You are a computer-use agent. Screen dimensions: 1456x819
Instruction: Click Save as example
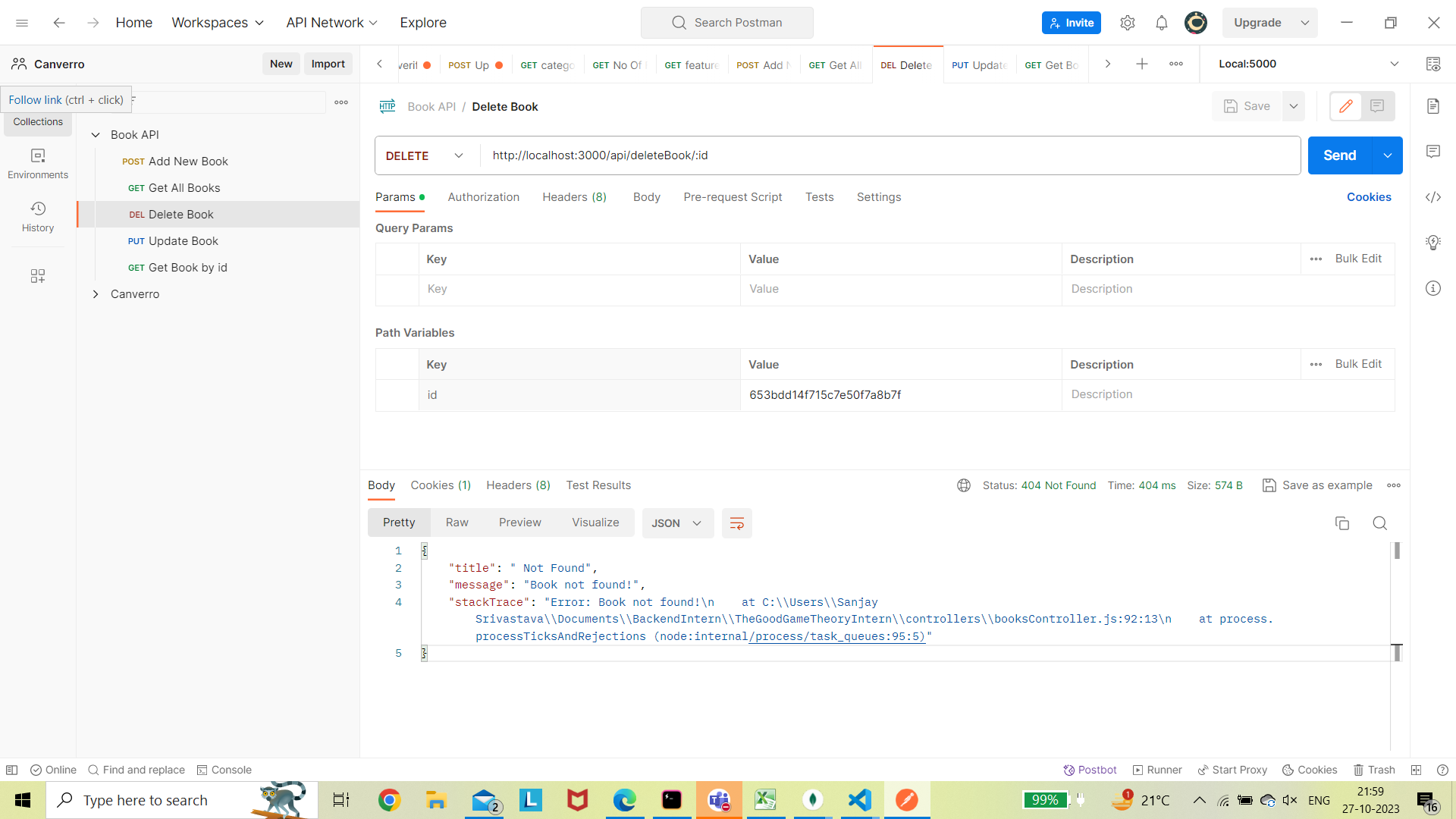click(x=1326, y=485)
